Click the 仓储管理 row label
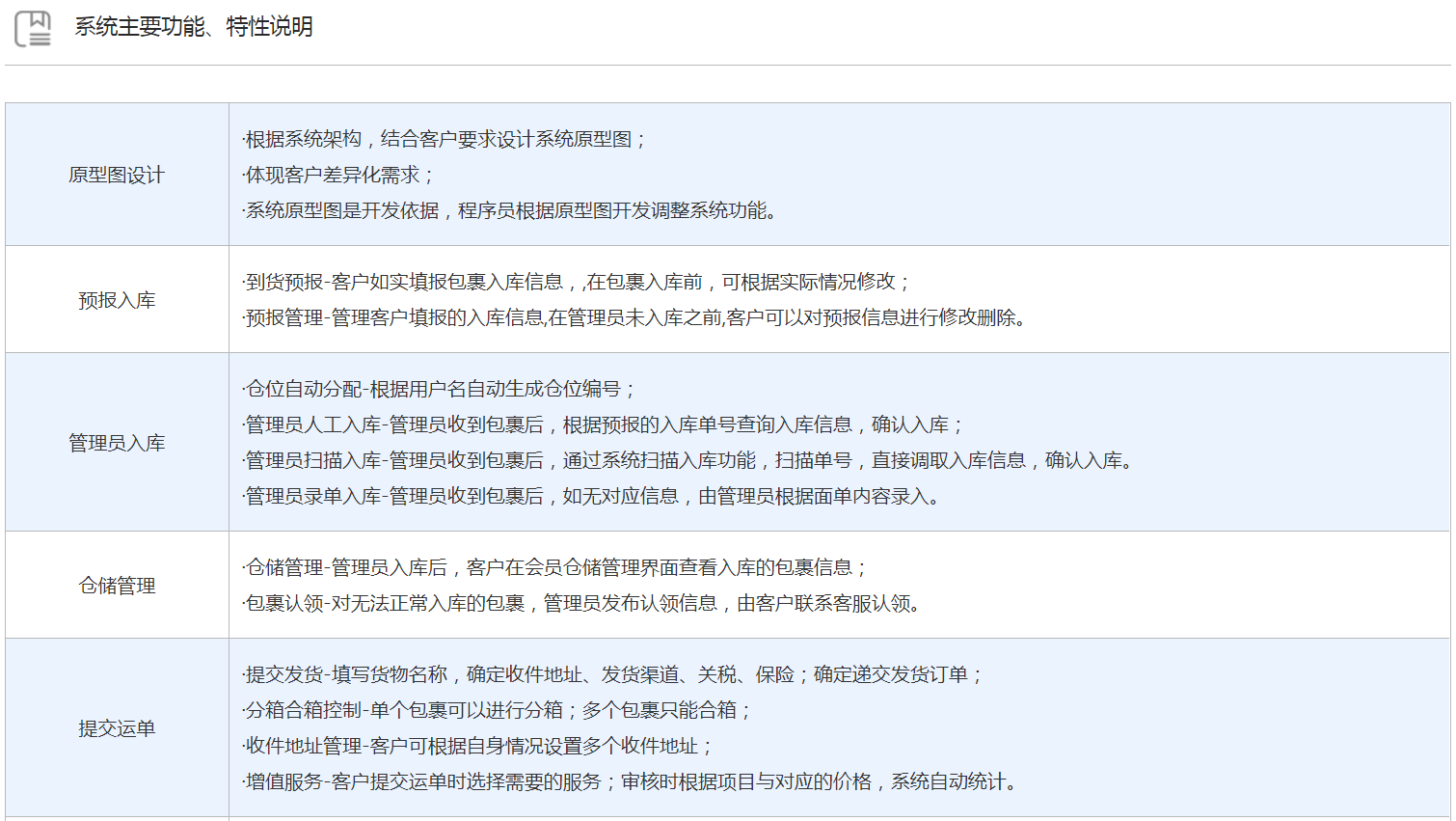 pyautogui.click(x=117, y=586)
